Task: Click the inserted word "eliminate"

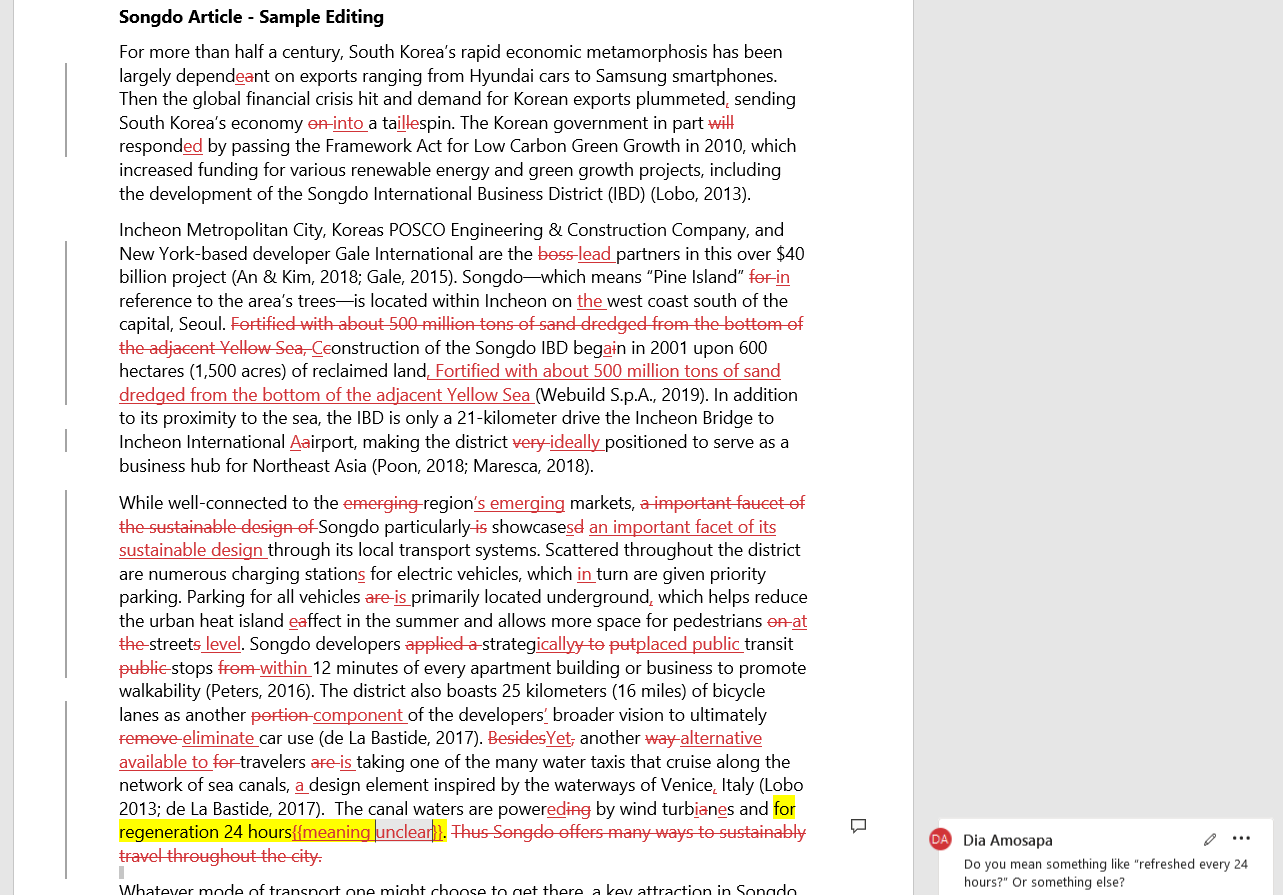Action: point(218,738)
